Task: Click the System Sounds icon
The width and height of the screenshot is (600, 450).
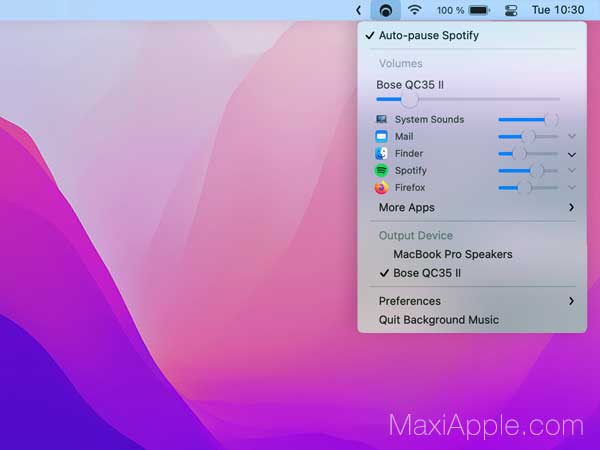Action: [x=381, y=119]
